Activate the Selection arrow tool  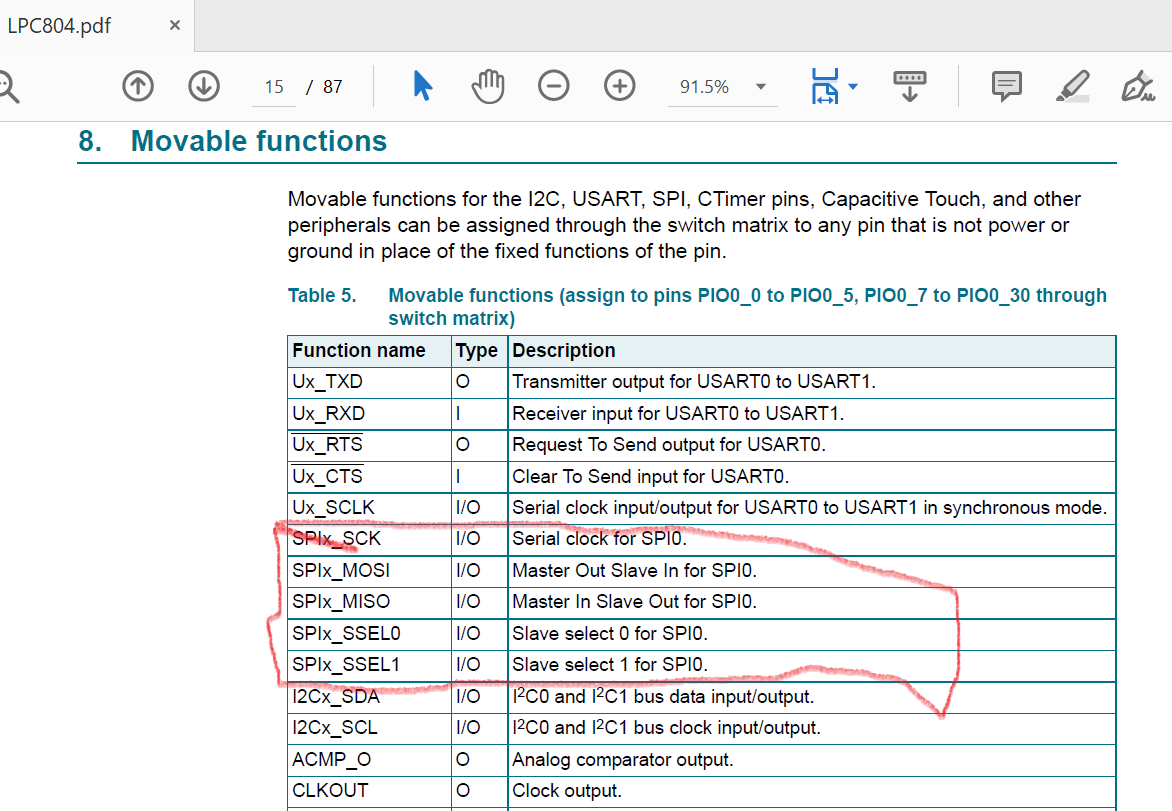pyautogui.click(x=422, y=86)
